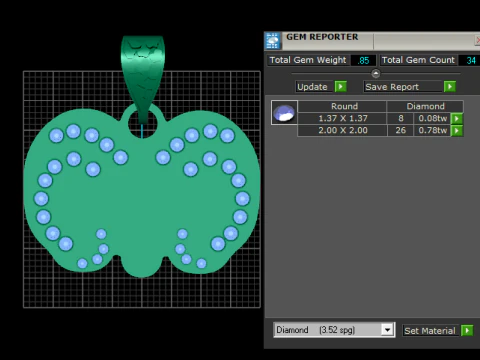Select the Round column header
This screenshot has height=360, width=480.
pos(343,106)
